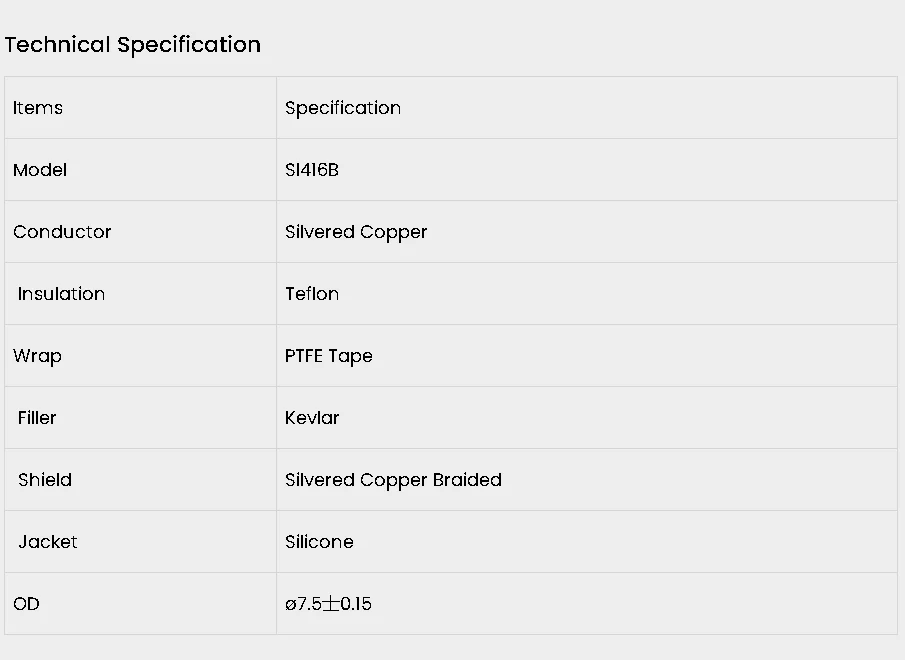Image resolution: width=905 pixels, height=660 pixels.
Task: Click the ± symbol in OD value
Action: 331,604
